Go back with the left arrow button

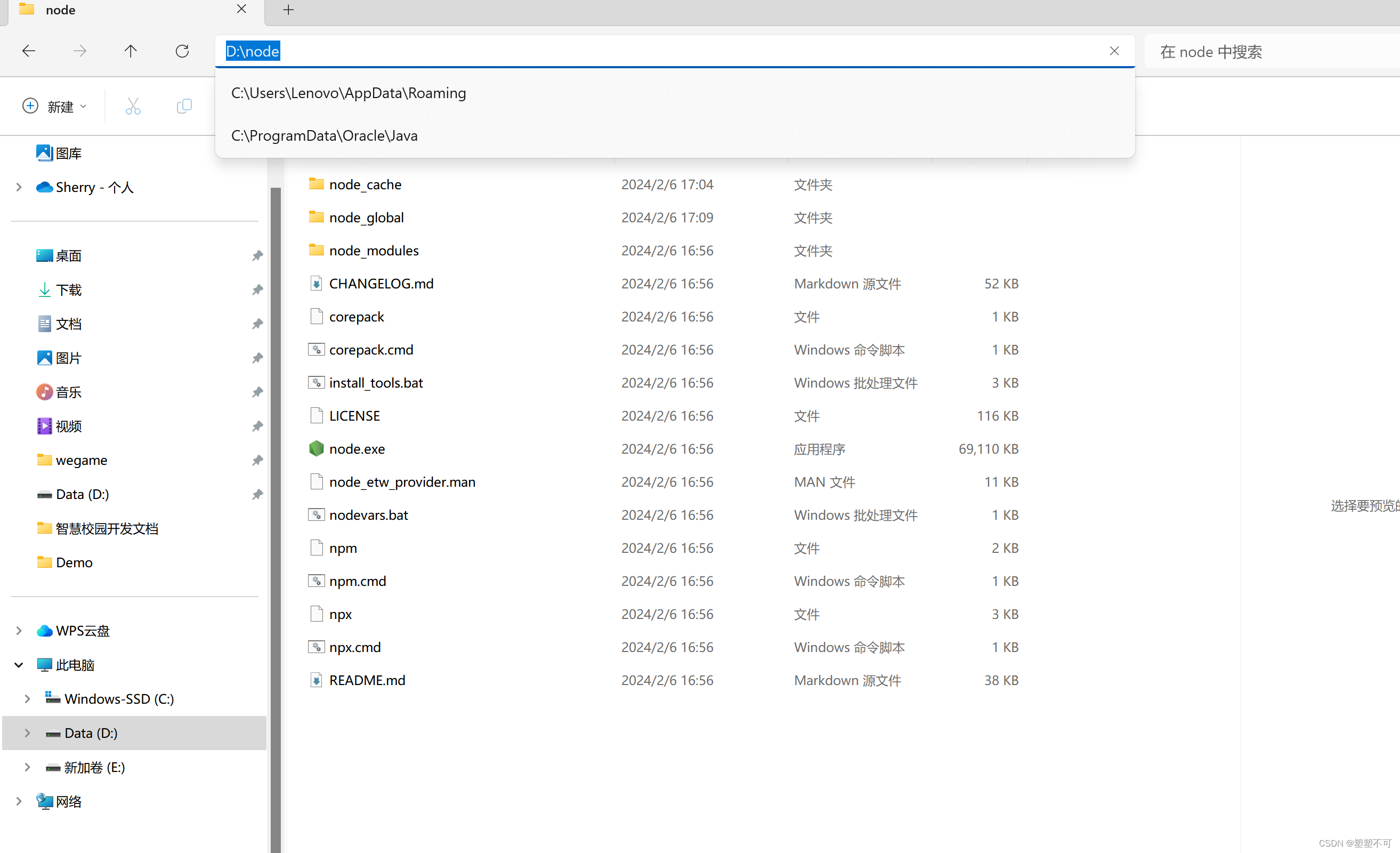(x=29, y=51)
